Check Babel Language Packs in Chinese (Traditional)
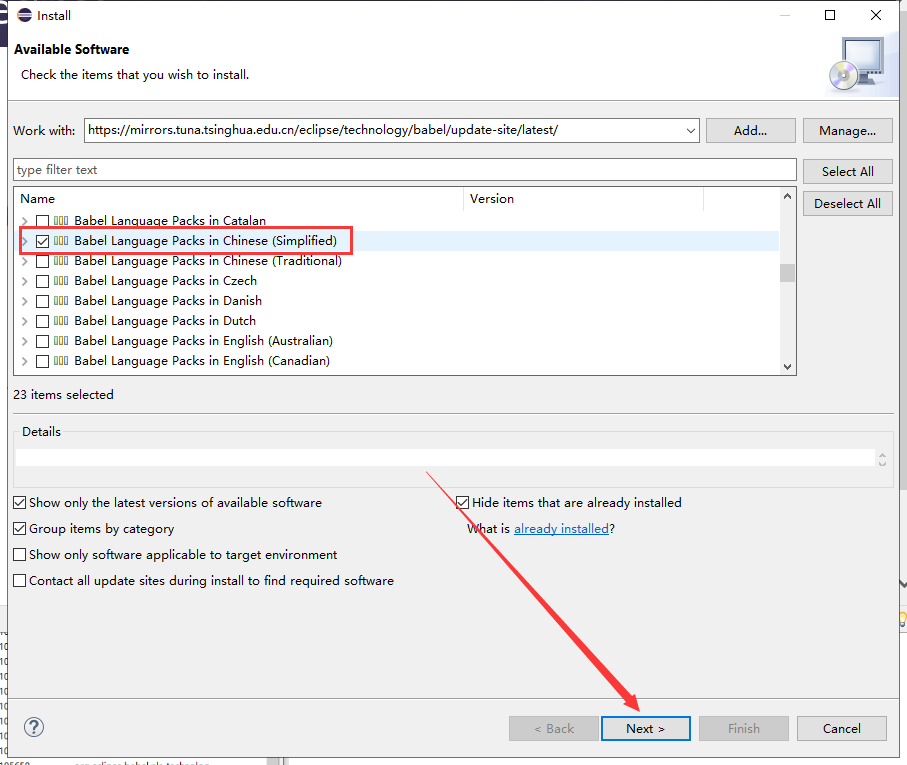 point(42,261)
